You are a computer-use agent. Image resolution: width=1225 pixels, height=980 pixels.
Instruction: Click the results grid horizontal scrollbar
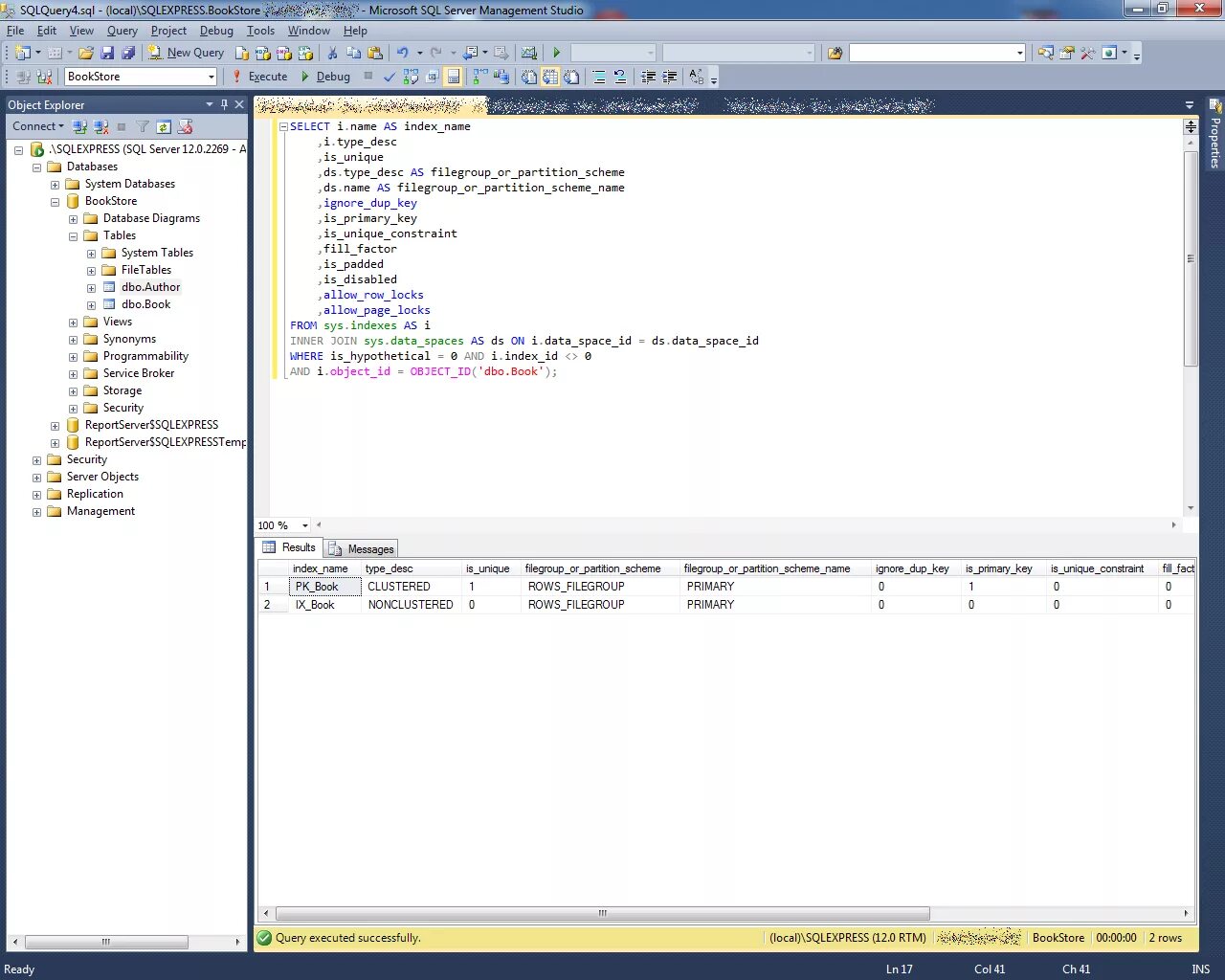click(603, 913)
